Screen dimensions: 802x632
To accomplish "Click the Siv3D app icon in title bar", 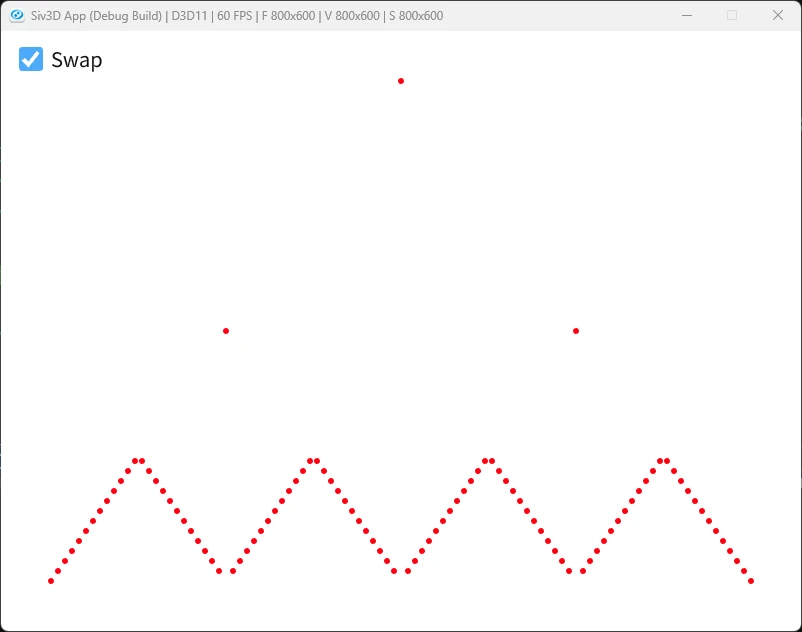I will tap(17, 16).
